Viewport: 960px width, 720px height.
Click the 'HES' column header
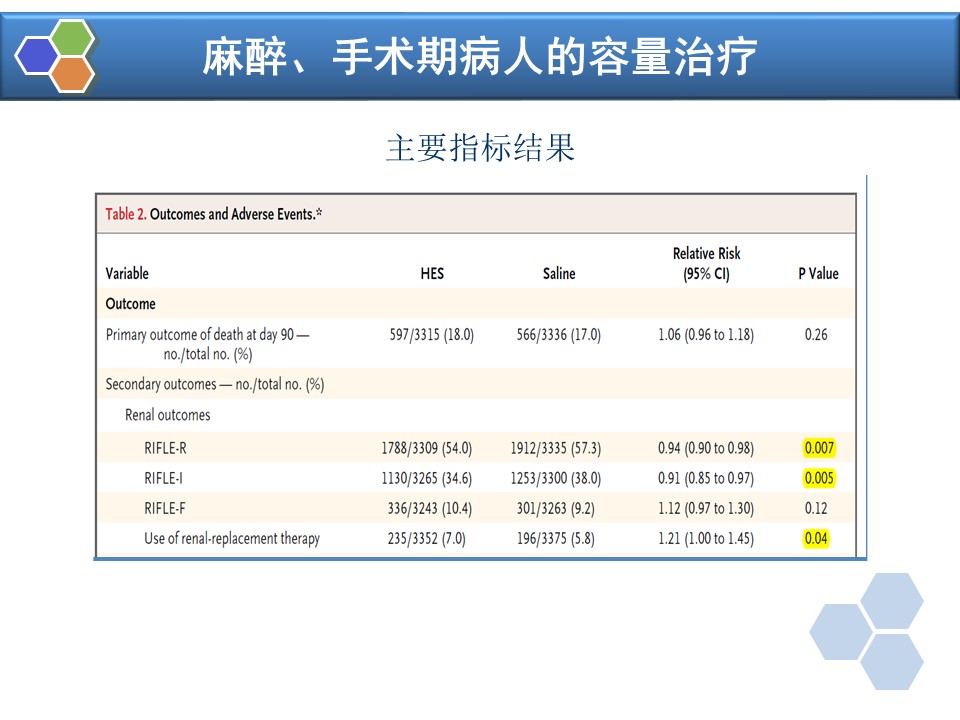tap(432, 273)
